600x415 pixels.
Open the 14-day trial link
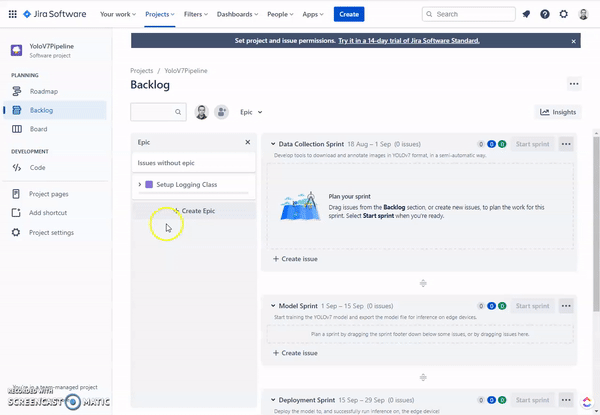409,41
